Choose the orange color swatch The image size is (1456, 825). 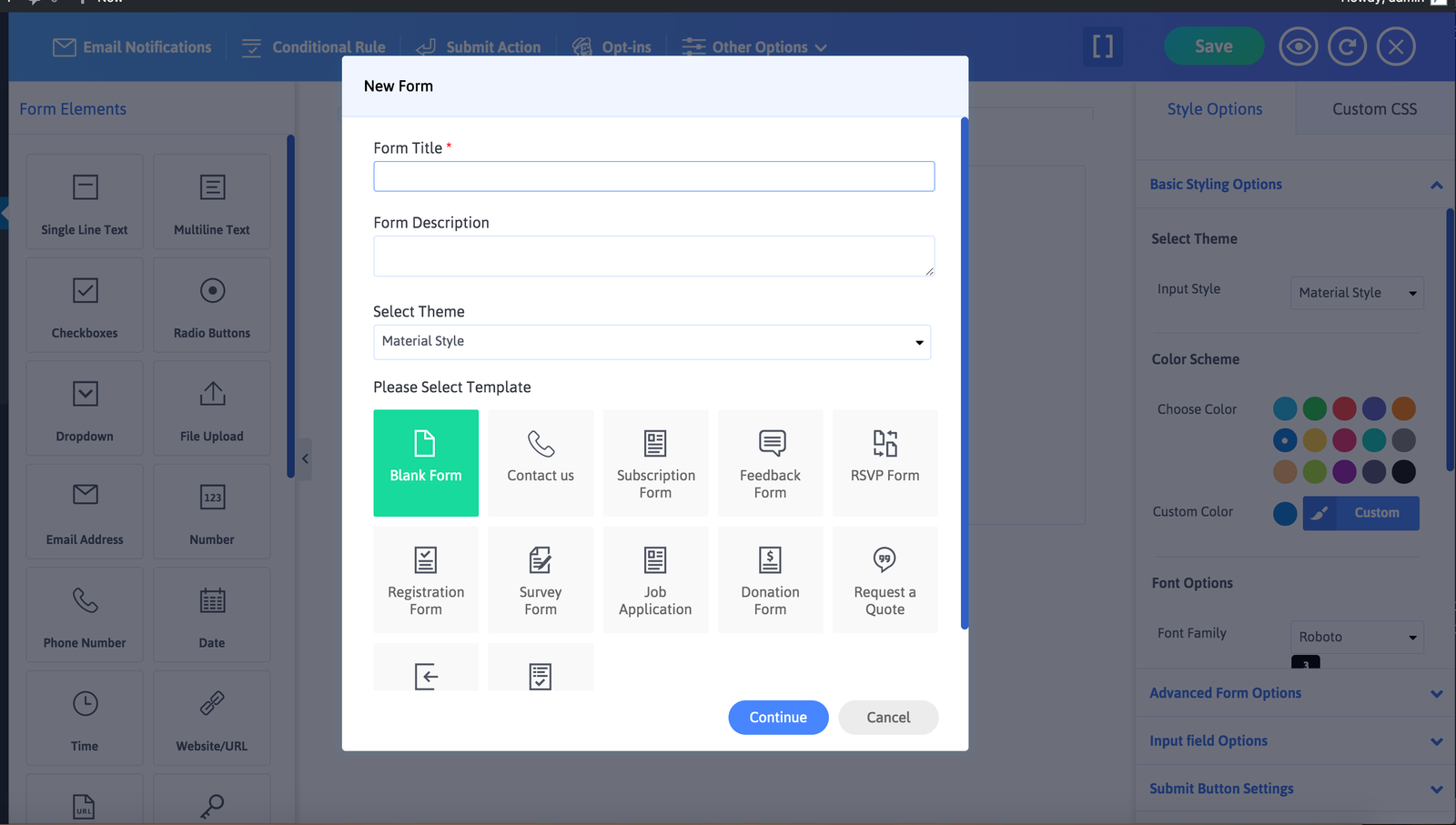point(1404,408)
